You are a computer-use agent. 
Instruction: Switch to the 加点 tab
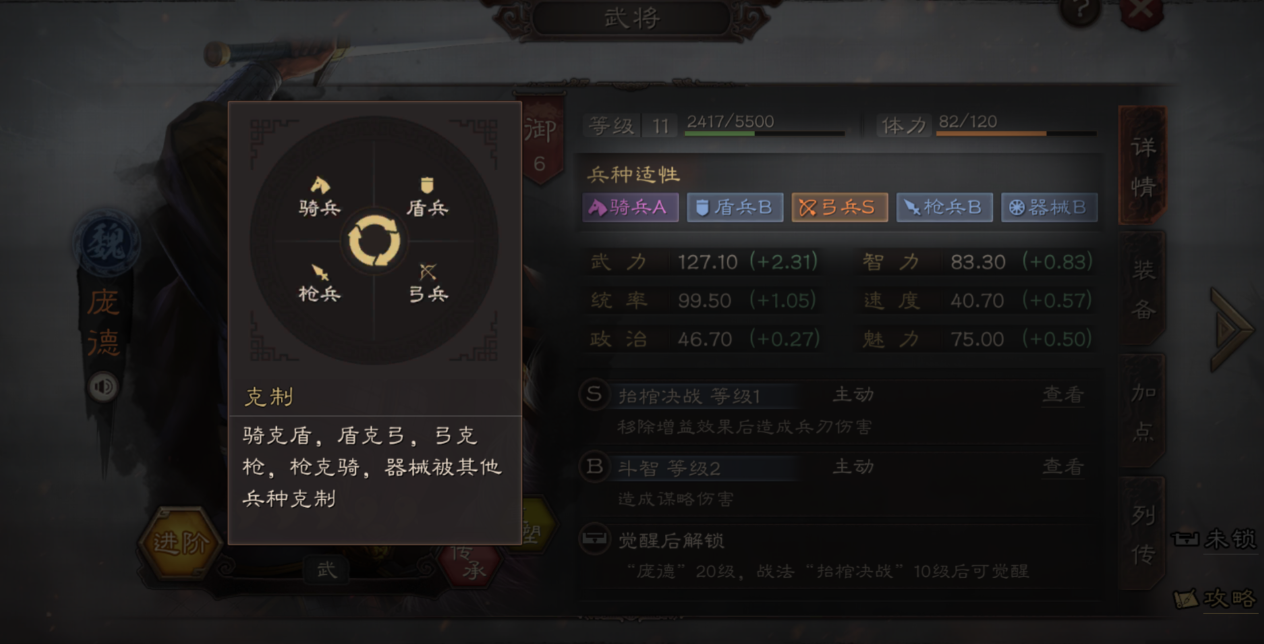coord(1143,411)
